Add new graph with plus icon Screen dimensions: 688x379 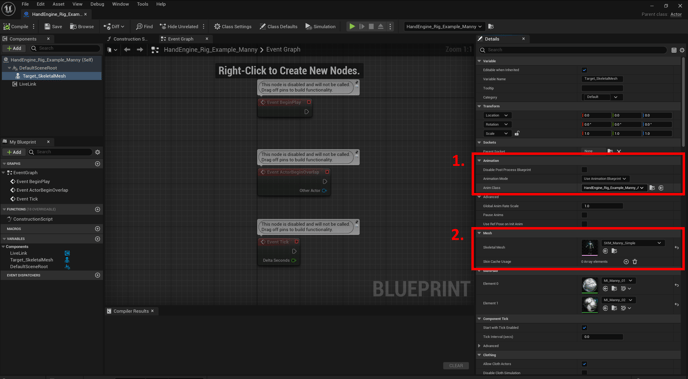[x=97, y=164]
